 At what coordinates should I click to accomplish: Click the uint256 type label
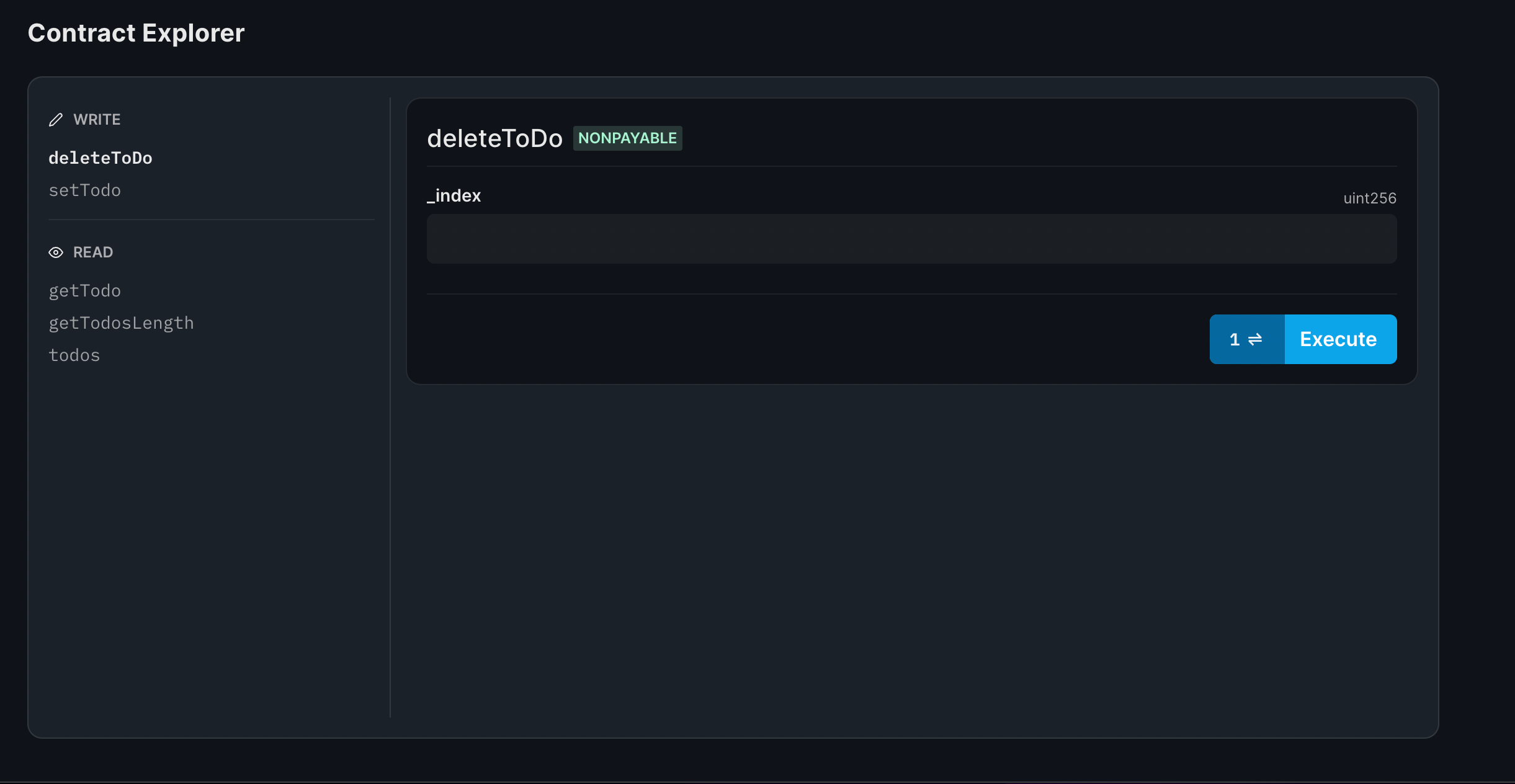coord(1369,198)
